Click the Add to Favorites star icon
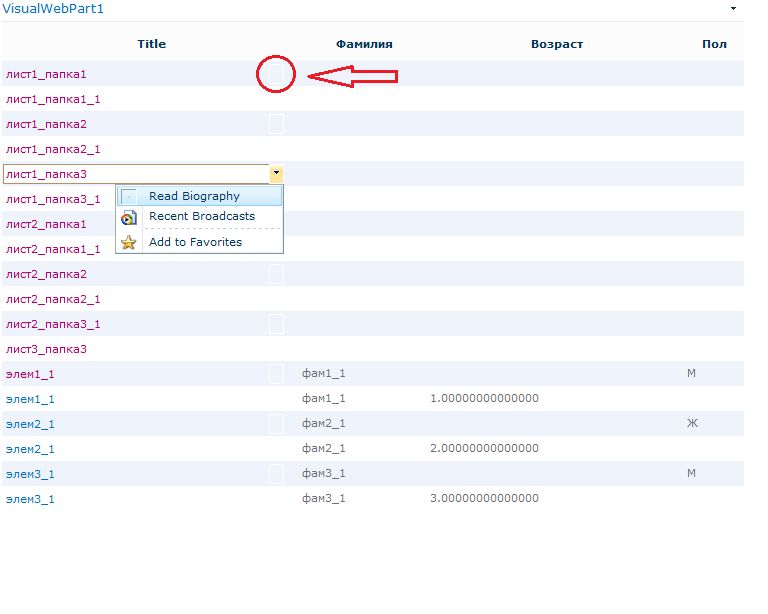The height and width of the screenshot is (614, 768). point(129,242)
